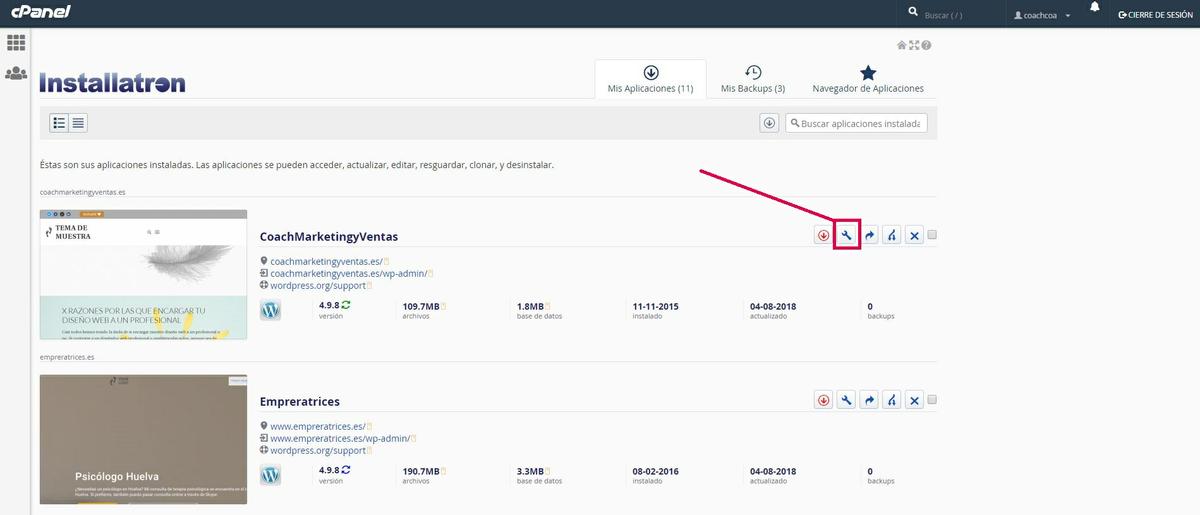The image size is (1200, 515).
Task: Click the empreratrices.es domain heading
Action: (x=67, y=356)
